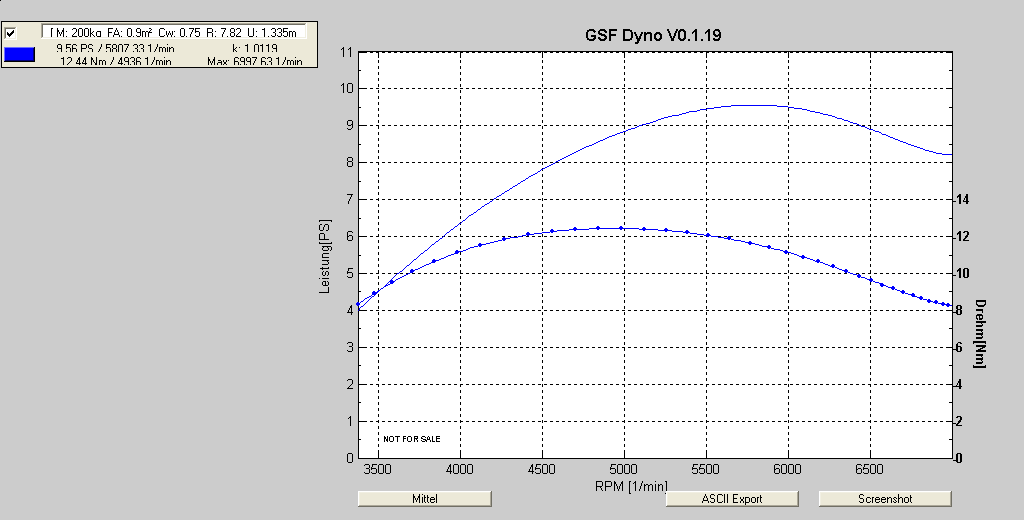1024x520 pixels.
Task: Uncheck the run visibility checkbox in legend
Action: [11, 33]
